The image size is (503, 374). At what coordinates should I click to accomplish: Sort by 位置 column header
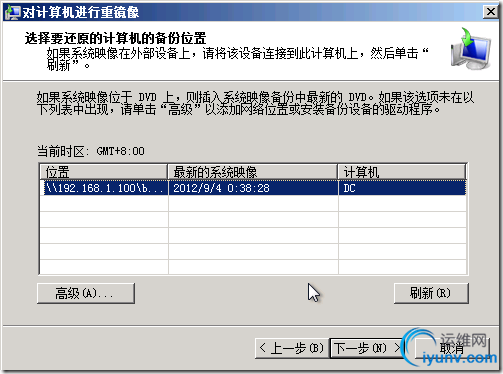(x=103, y=172)
